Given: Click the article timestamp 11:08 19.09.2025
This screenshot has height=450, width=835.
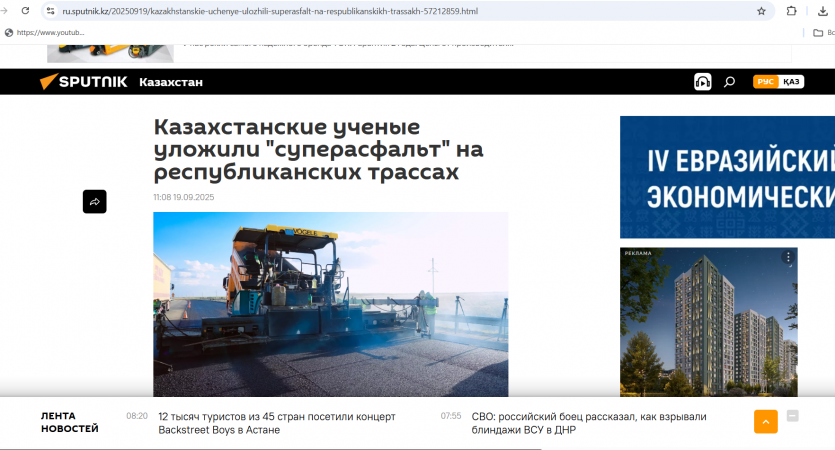Looking at the screenshot, I should (184, 197).
